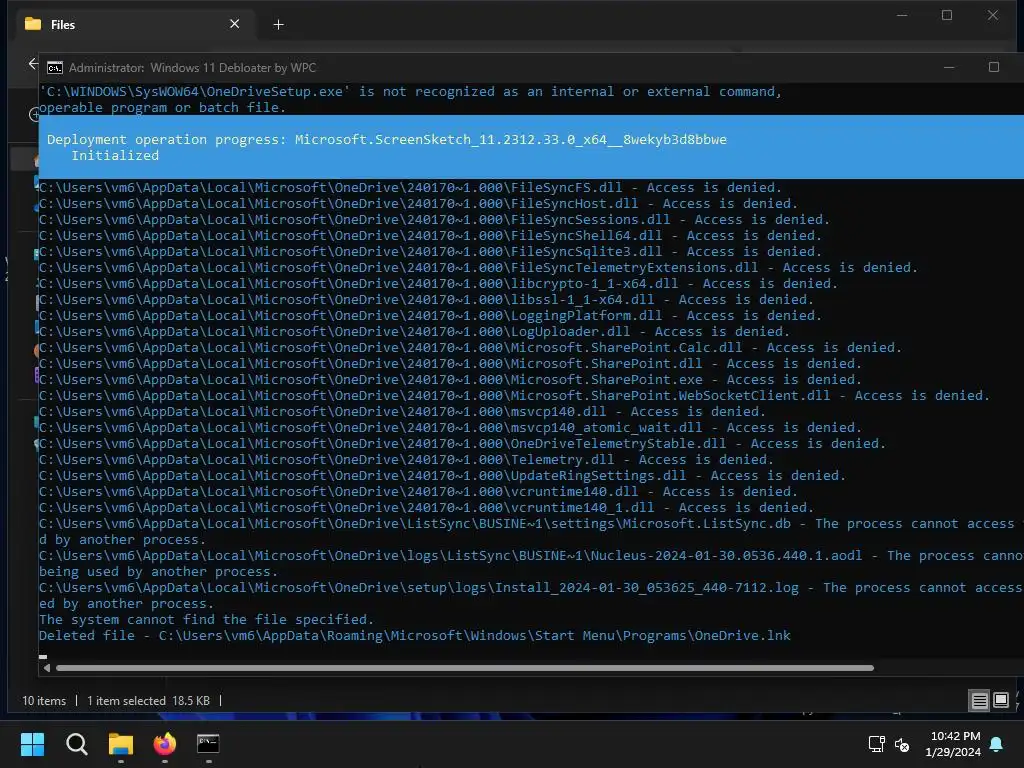This screenshot has width=1024, height=768.
Task: Open the notification bell
Action: point(997,744)
